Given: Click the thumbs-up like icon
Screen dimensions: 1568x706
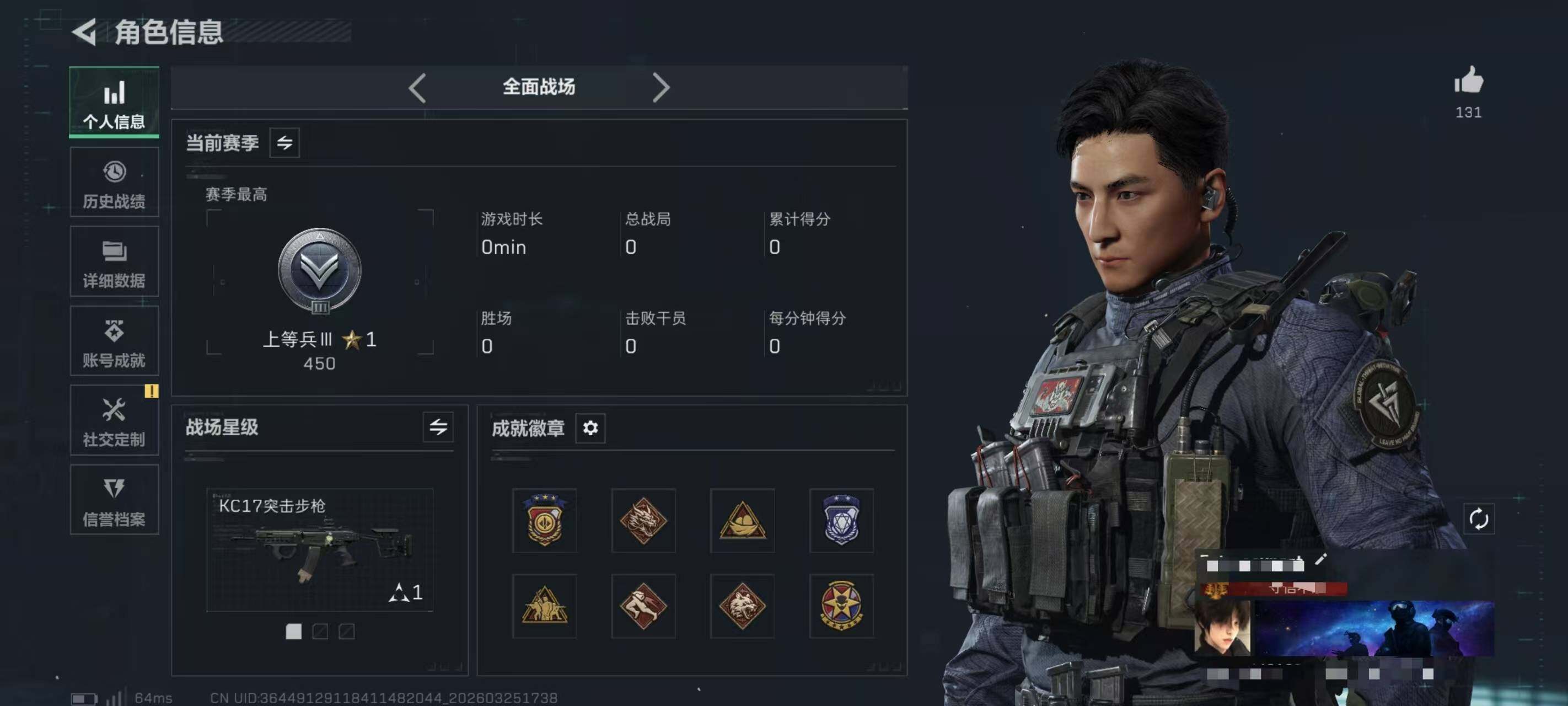Looking at the screenshot, I should click(1469, 80).
